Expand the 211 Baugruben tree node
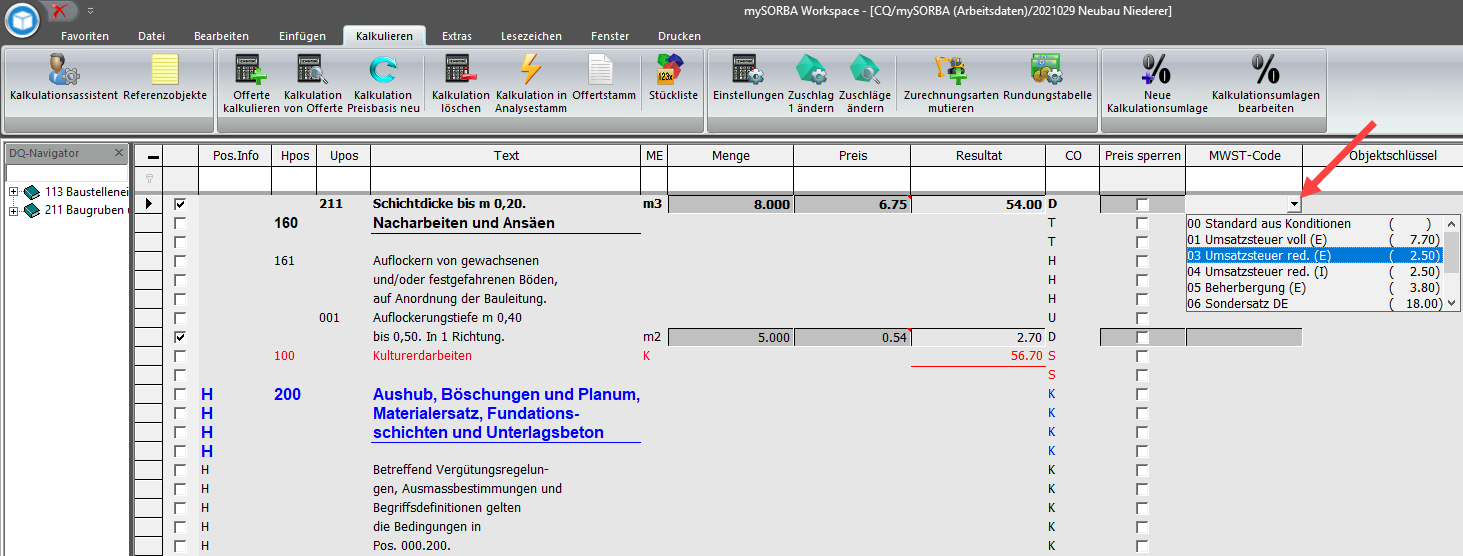The height and width of the screenshot is (556, 1463). [x=14, y=210]
